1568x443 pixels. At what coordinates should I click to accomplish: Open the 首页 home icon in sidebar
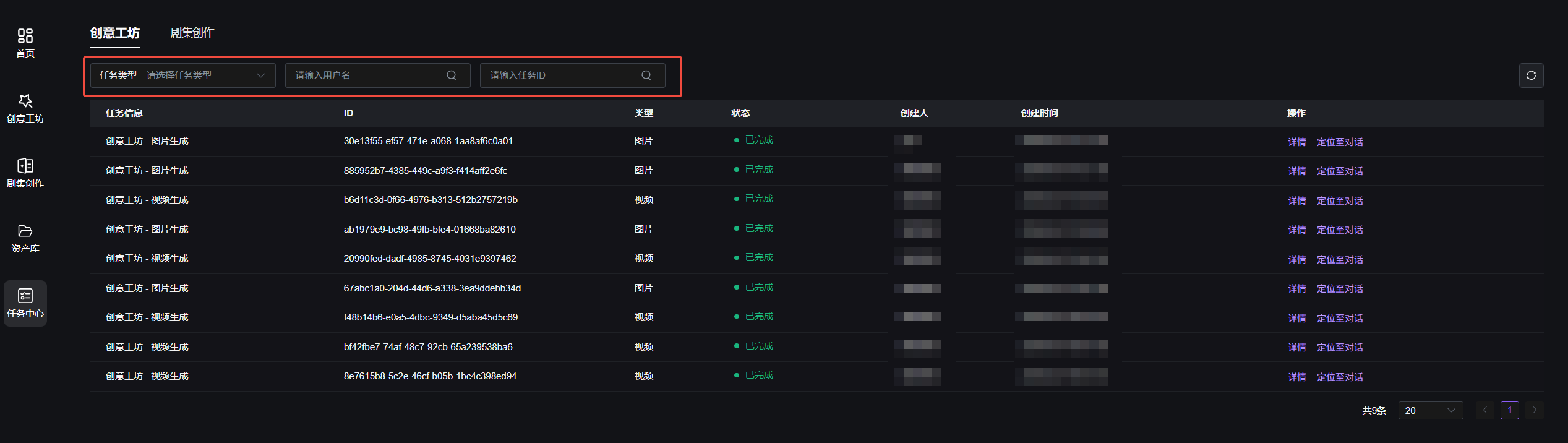(25, 36)
